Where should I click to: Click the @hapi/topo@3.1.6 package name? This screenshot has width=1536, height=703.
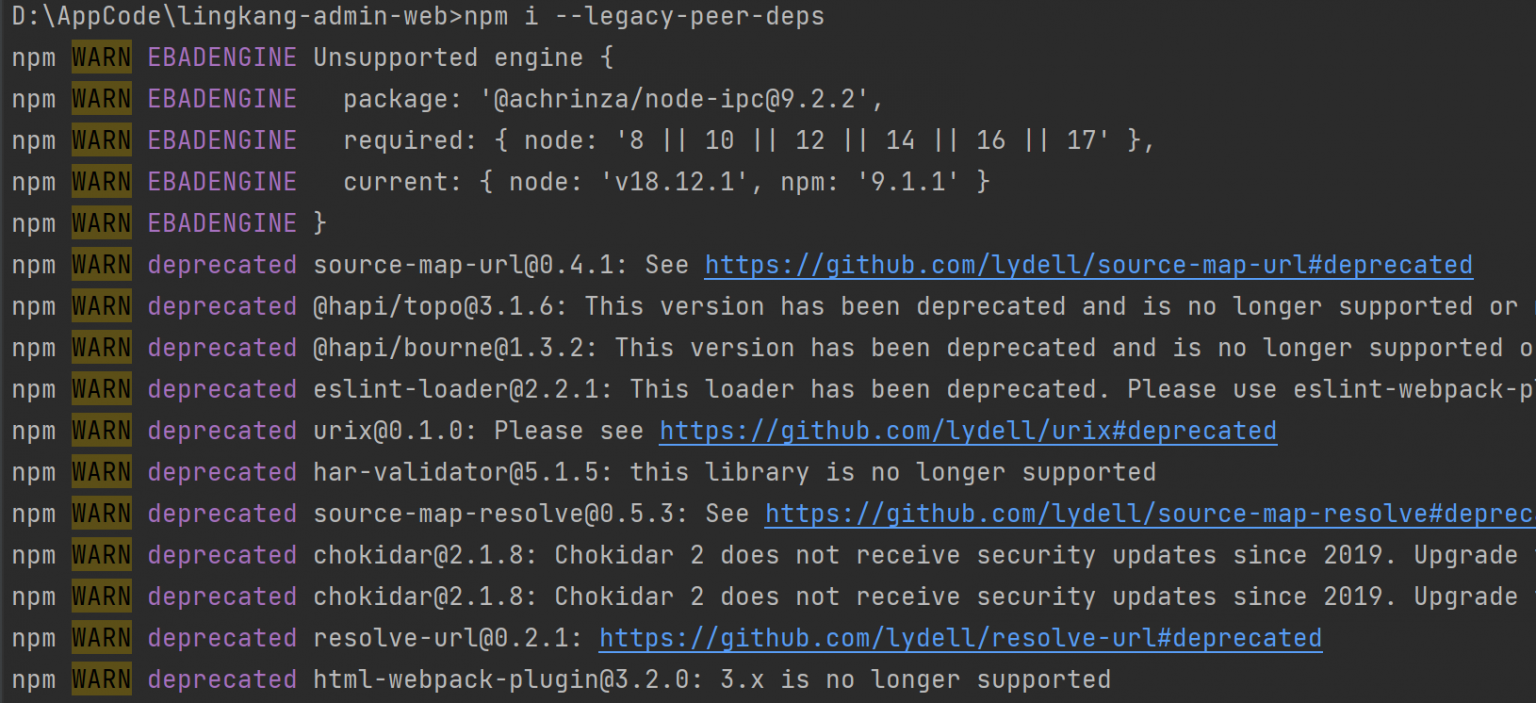440,307
